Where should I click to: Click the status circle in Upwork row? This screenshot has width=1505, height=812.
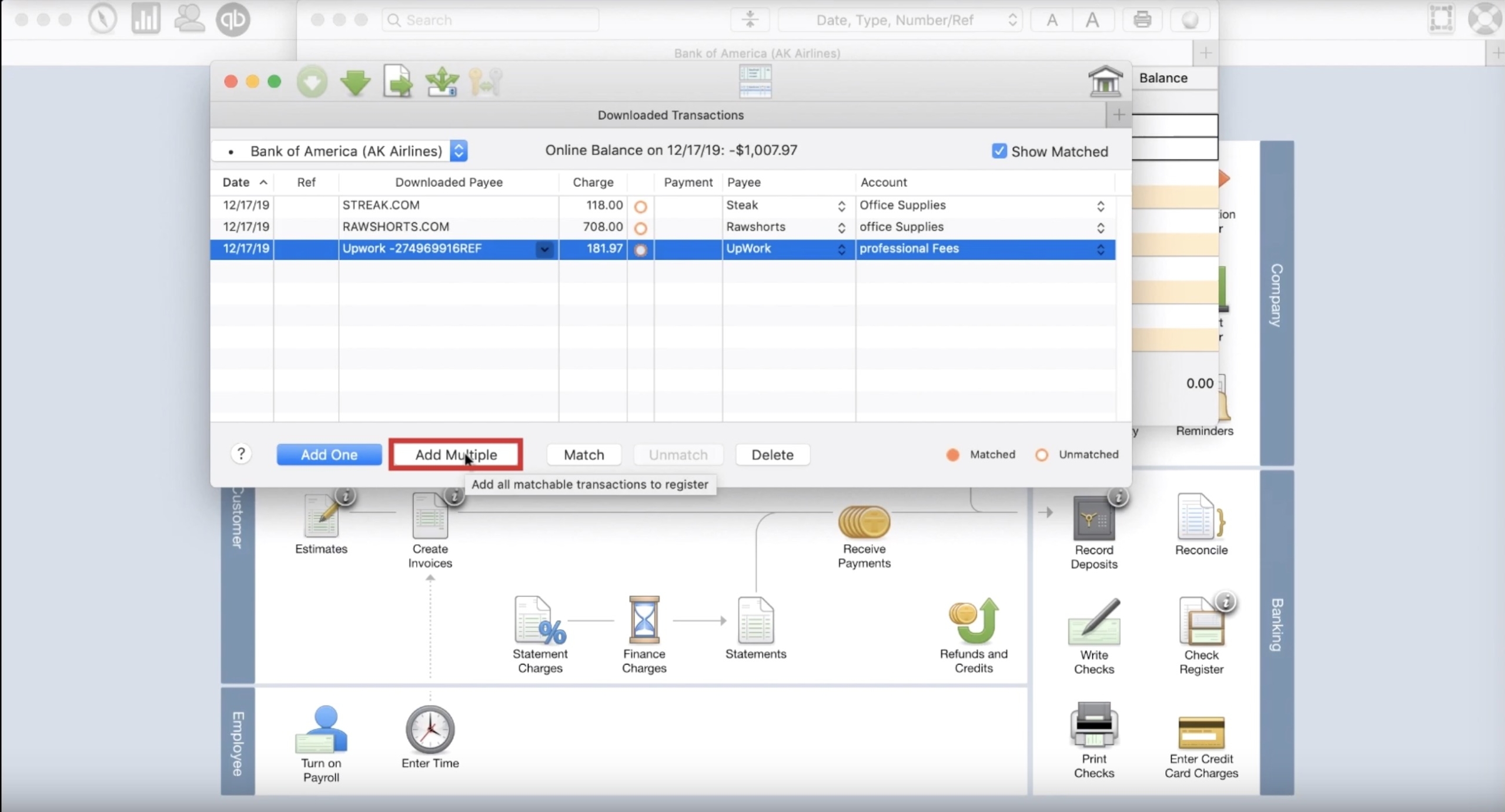tap(641, 250)
